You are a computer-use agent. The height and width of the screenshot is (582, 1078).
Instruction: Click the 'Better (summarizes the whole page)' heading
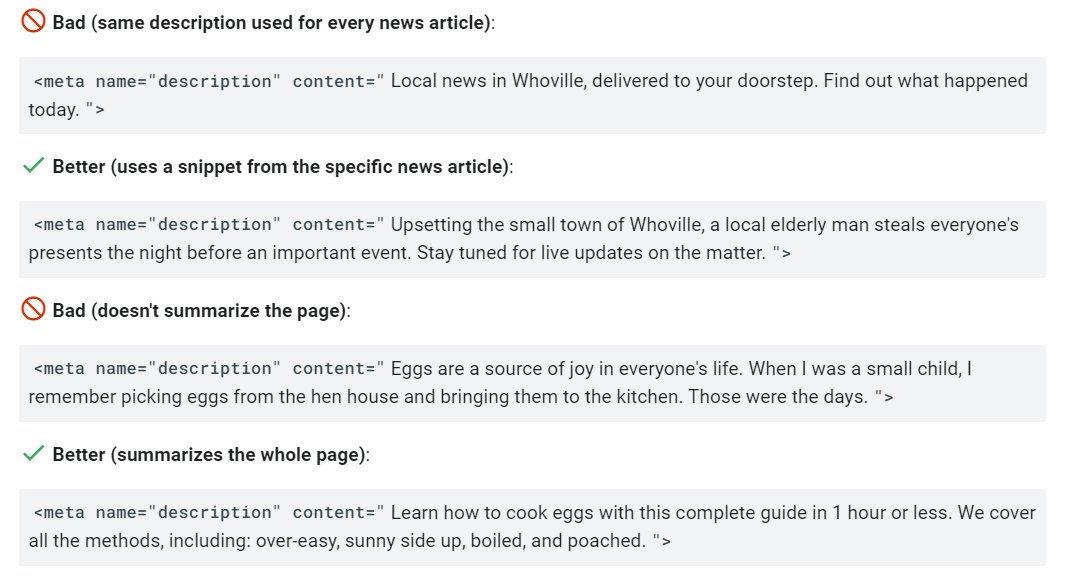[211, 455]
